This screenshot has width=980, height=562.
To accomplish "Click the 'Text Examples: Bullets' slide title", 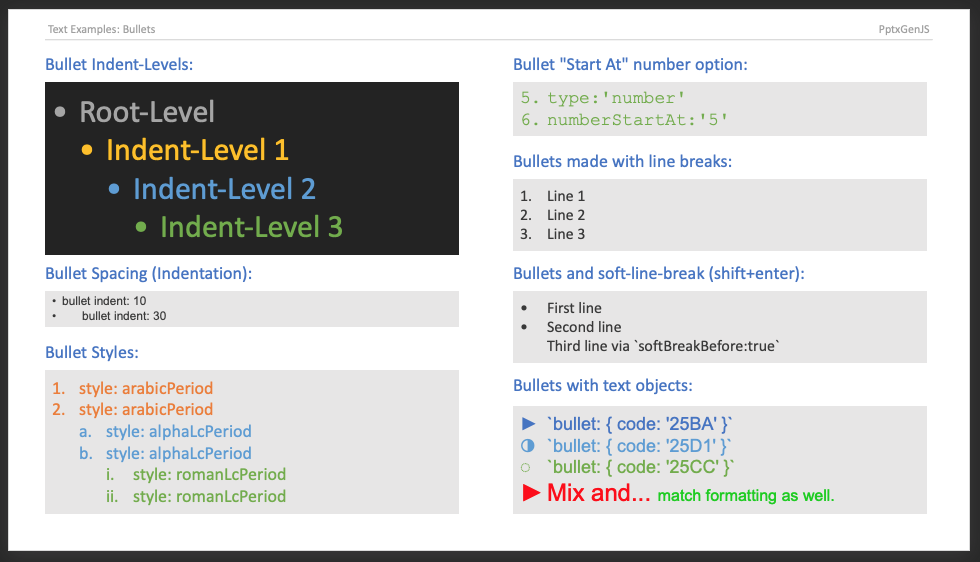I will tap(101, 29).
